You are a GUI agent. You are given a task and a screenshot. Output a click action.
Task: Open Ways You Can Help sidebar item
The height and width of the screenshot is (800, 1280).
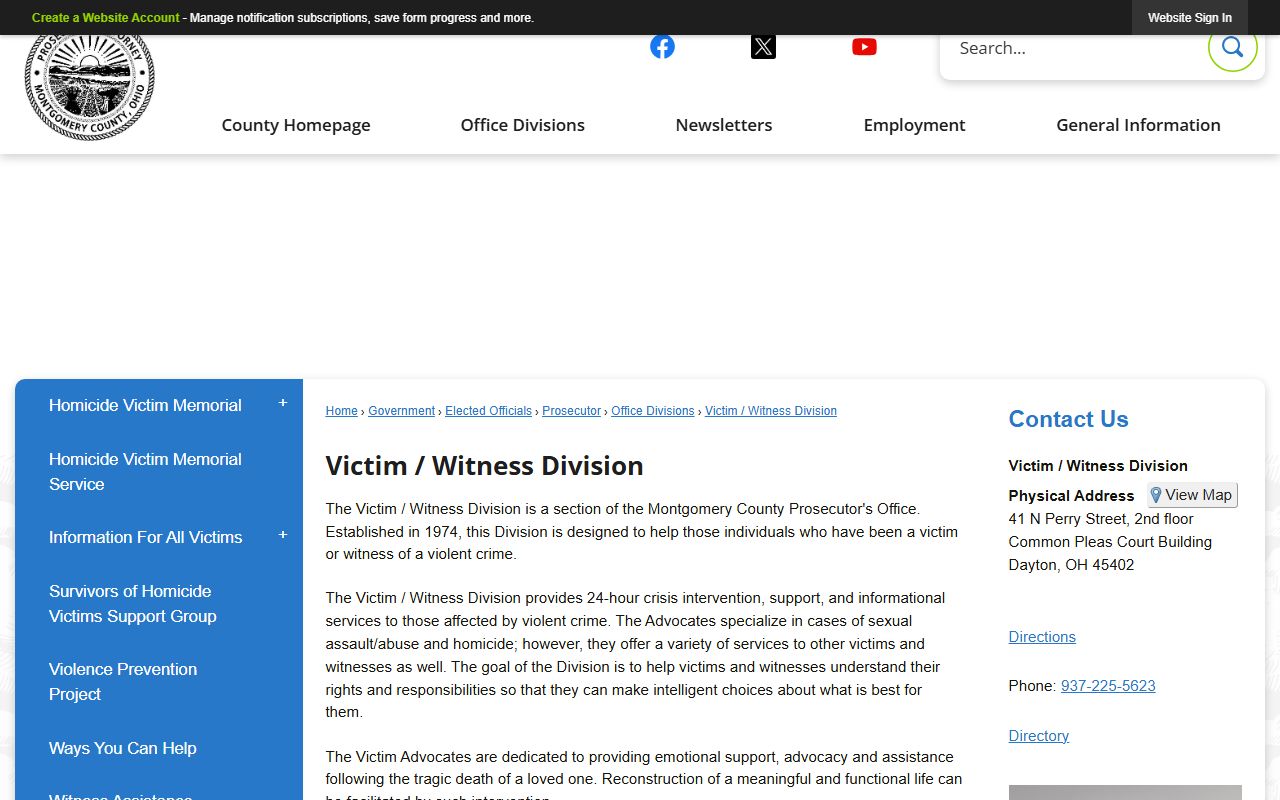click(x=123, y=748)
